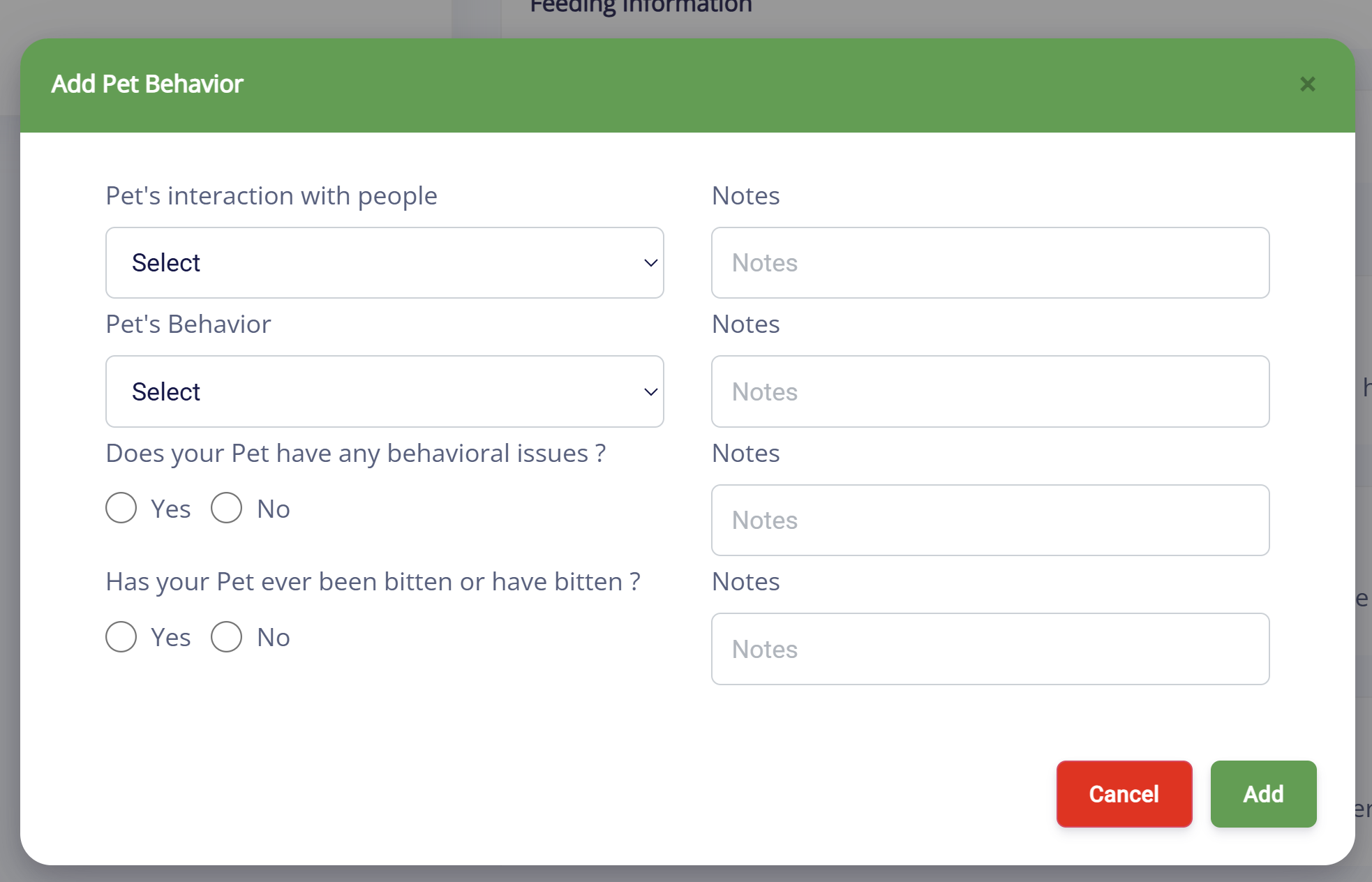Viewport: 1372px width, 882px height.
Task: Click the No label for bitten question
Action: click(274, 638)
